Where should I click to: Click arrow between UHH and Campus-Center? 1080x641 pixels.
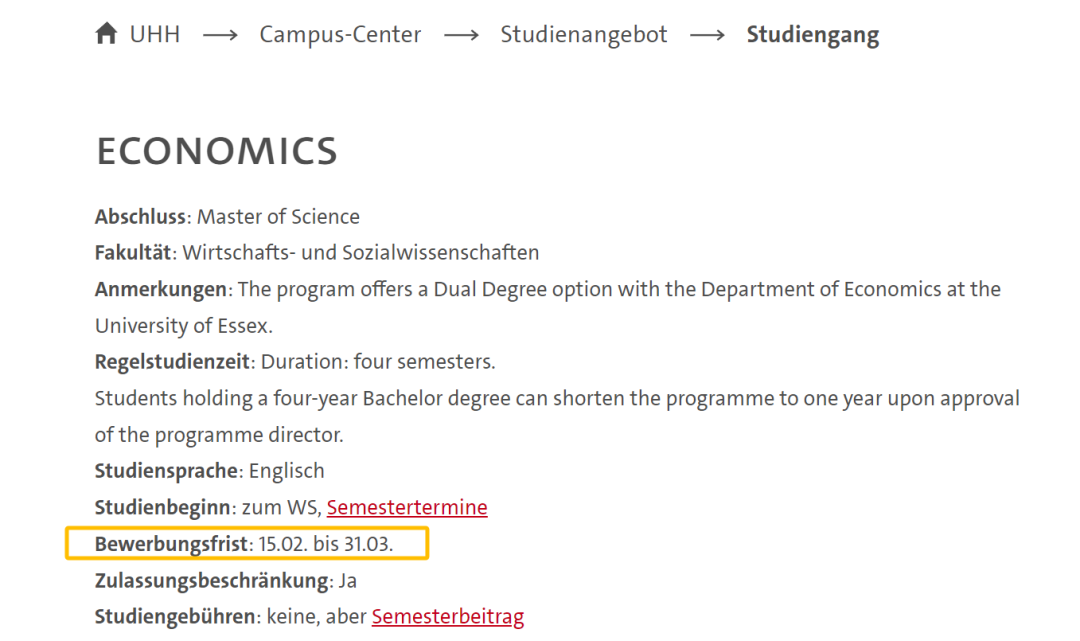click(x=220, y=35)
